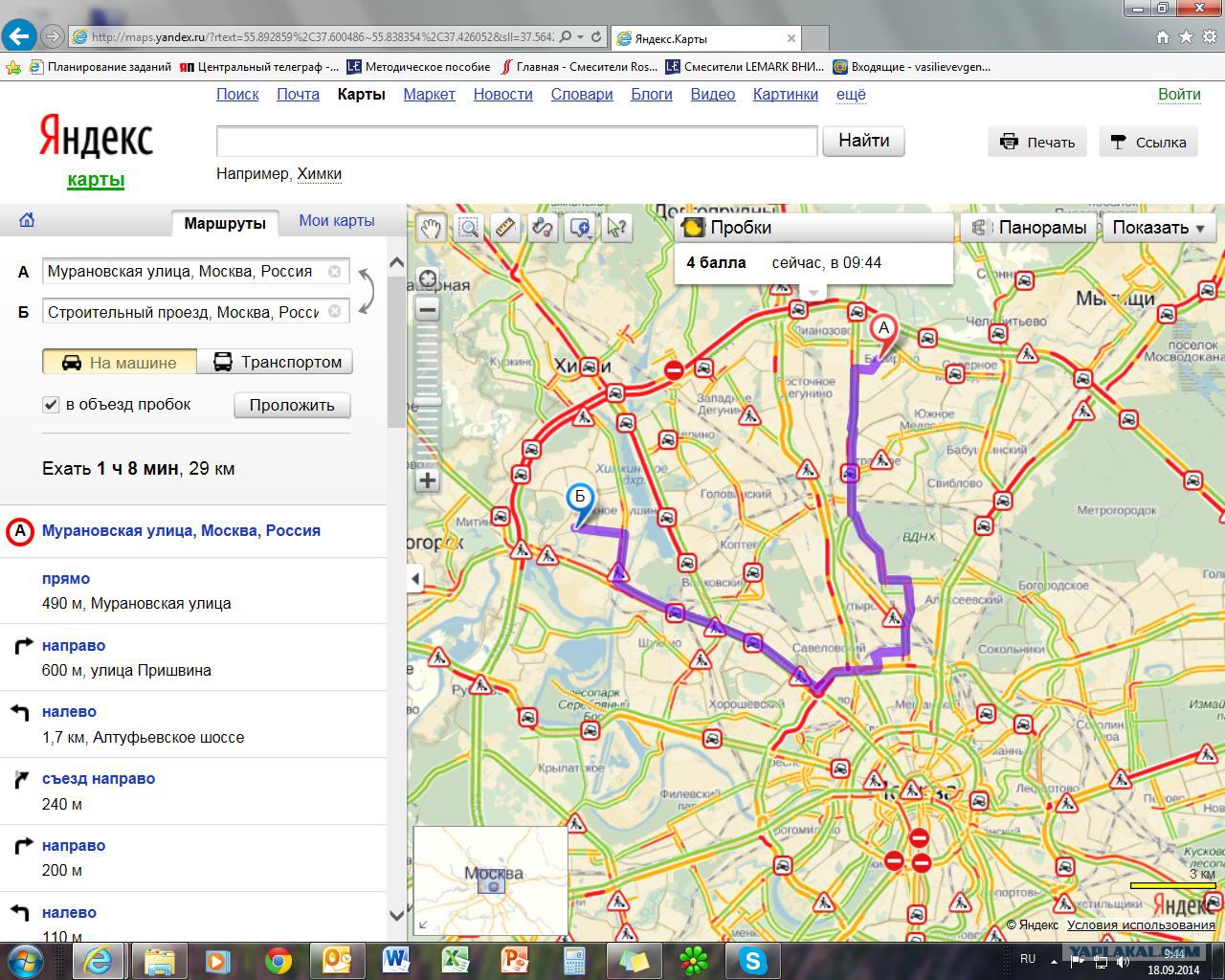Click the Москва overview minimap

[491, 881]
